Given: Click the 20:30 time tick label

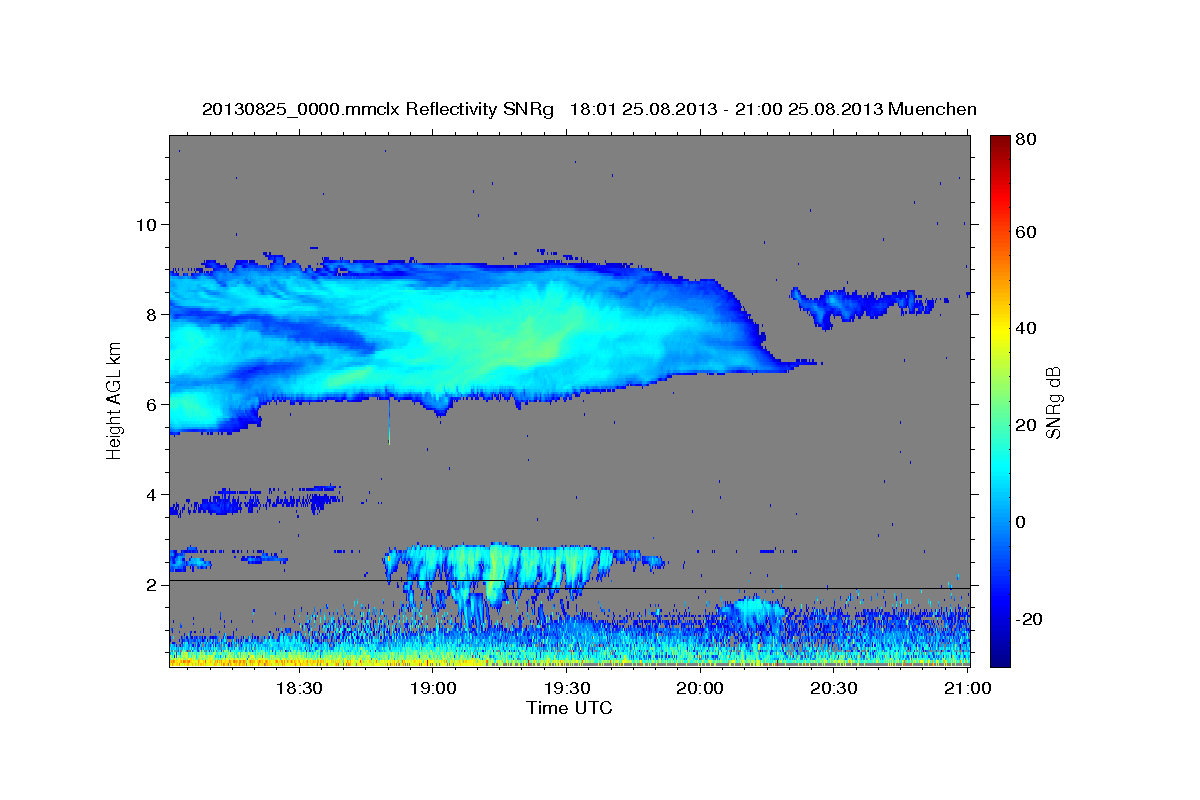Looking at the screenshot, I should (833, 688).
